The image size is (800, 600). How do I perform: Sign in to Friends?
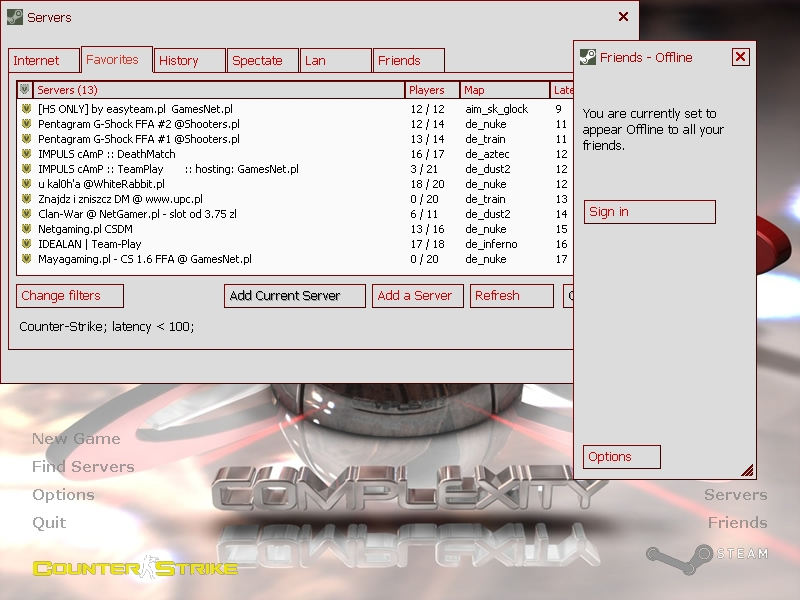649,212
